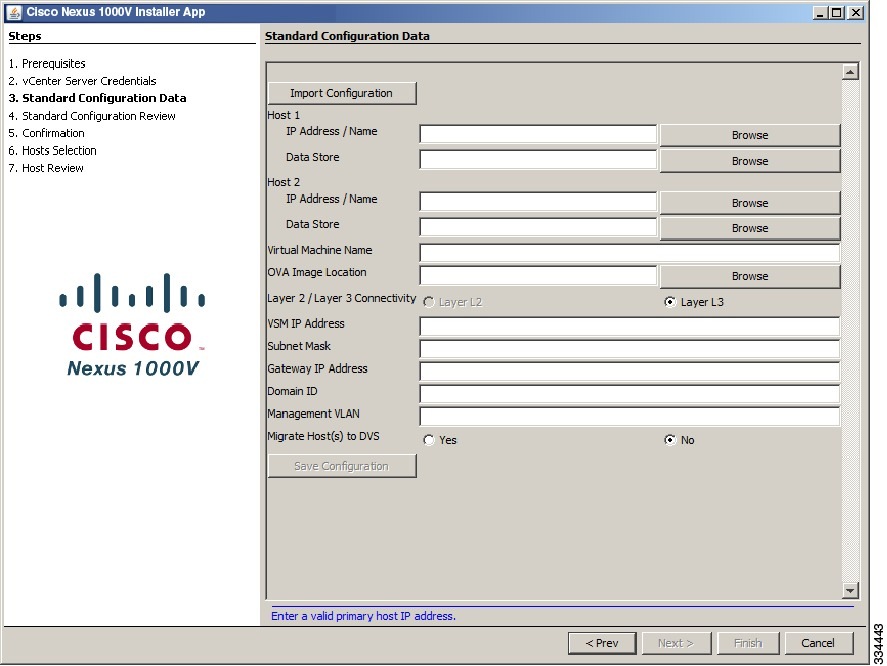The height and width of the screenshot is (666, 887).
Task: Choose Yes for Migrate Hosts to DVS
Action: pos(429,439)
